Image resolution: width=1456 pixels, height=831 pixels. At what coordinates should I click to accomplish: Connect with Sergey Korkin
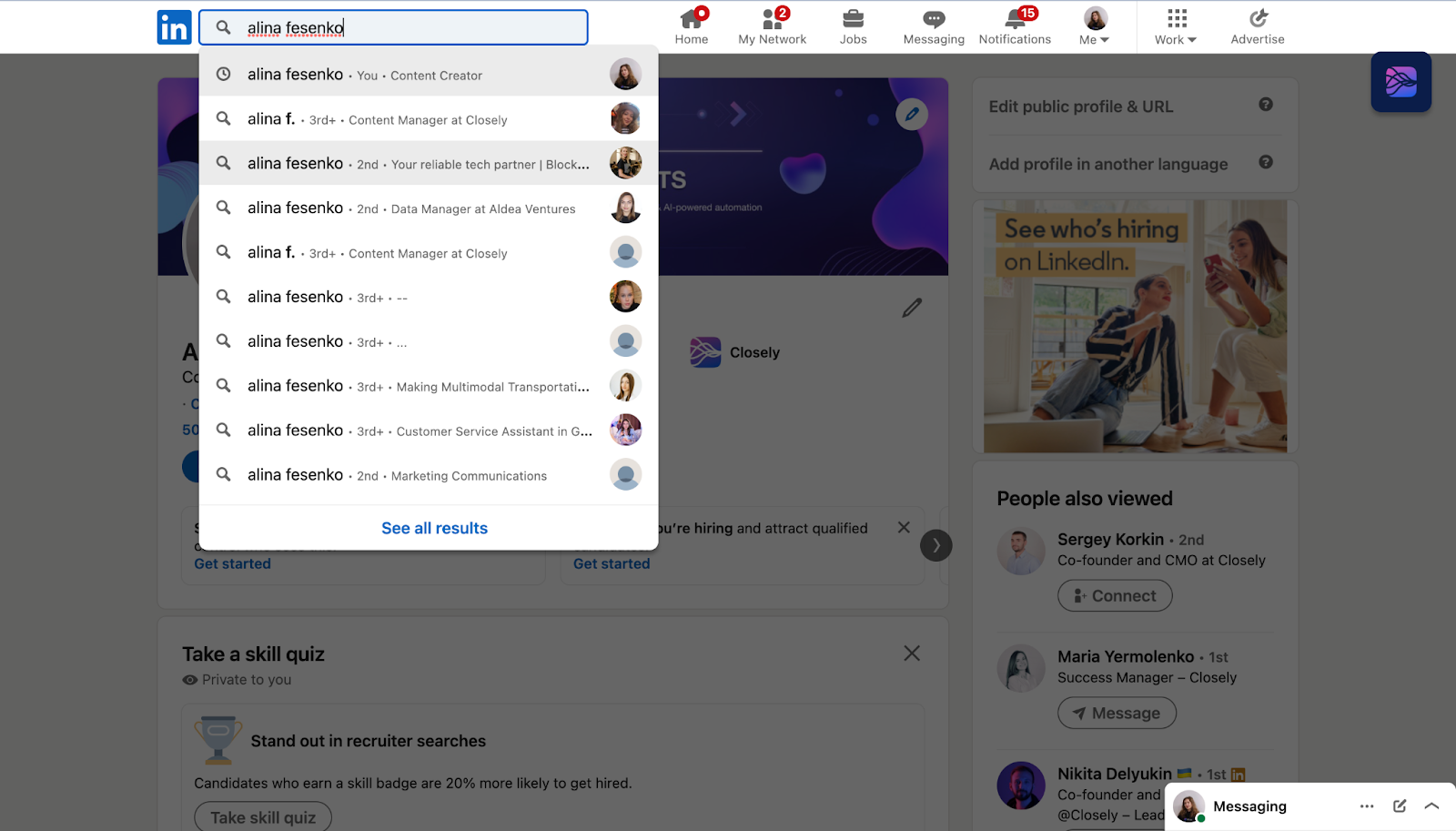[1115, 596]
